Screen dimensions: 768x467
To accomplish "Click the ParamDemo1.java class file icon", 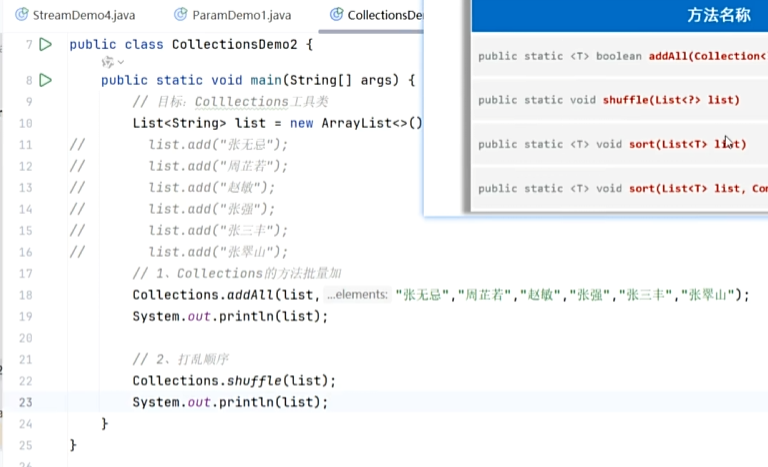I will point(181,15).
